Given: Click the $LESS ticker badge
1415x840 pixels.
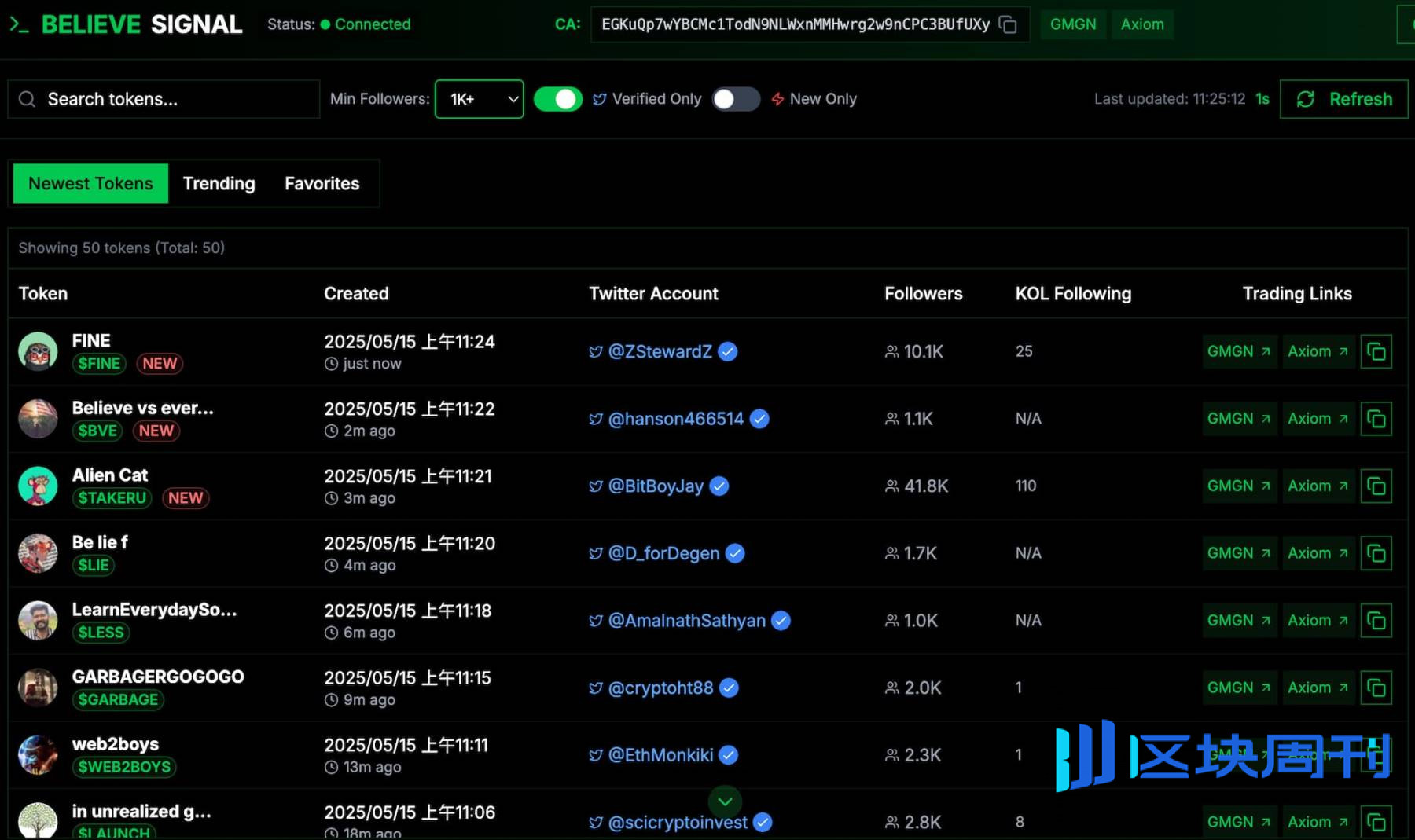Looking at the screenshot, I should pyautogui.click(x=101, y=633).
